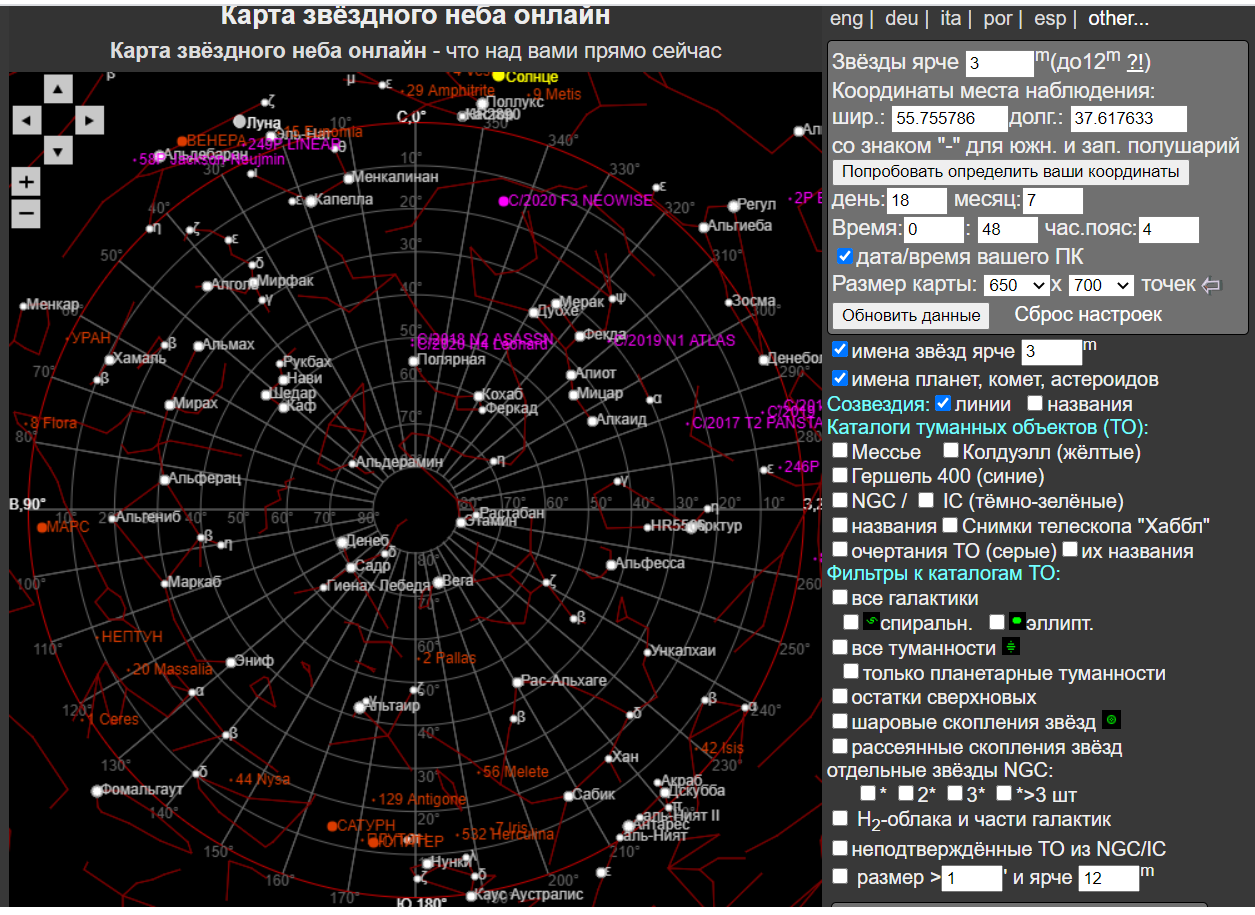Open other languages link
The image size is (1255, 915).
click(1119, 18)
